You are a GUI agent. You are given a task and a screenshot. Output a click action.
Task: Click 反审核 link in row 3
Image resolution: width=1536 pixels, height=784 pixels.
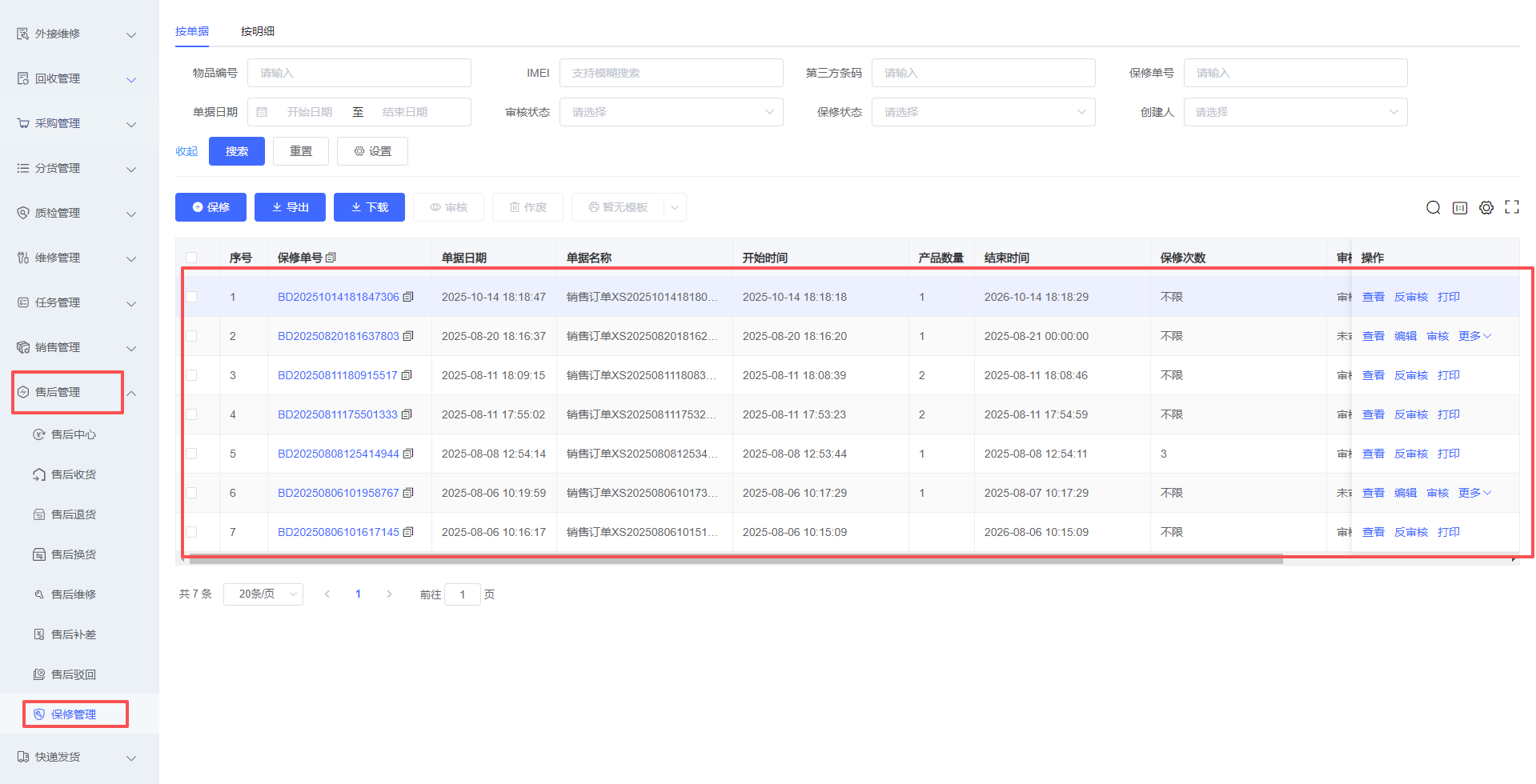click(1410, 375)
